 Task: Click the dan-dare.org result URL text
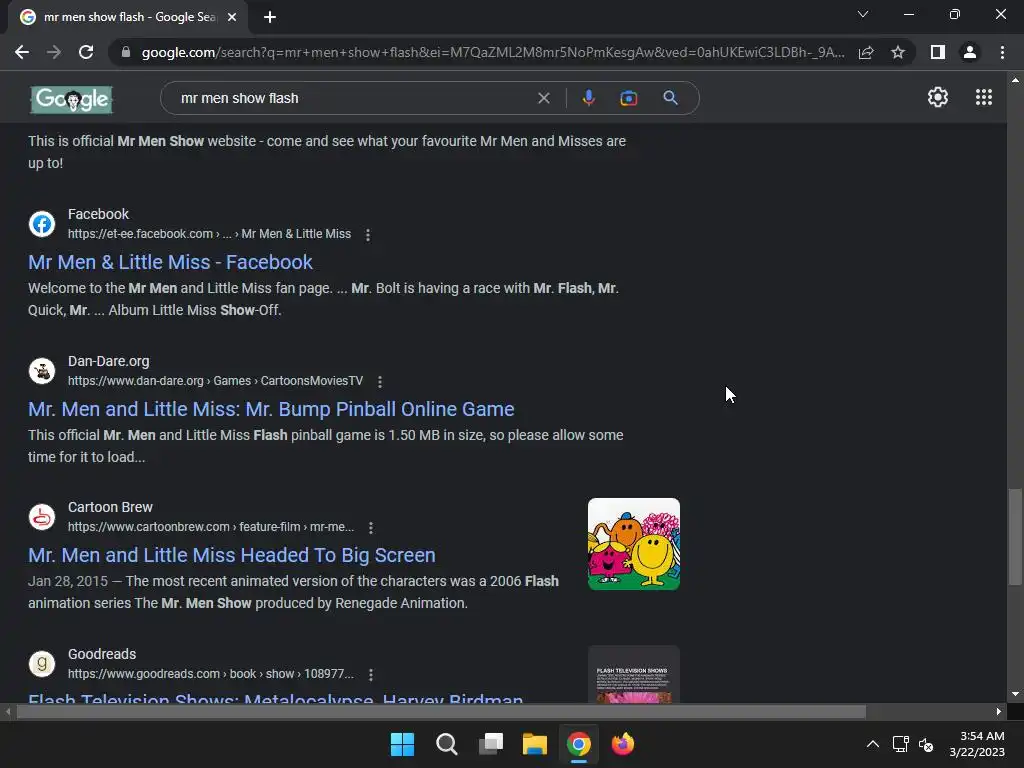pyautogui.click(x=216, y=381)
